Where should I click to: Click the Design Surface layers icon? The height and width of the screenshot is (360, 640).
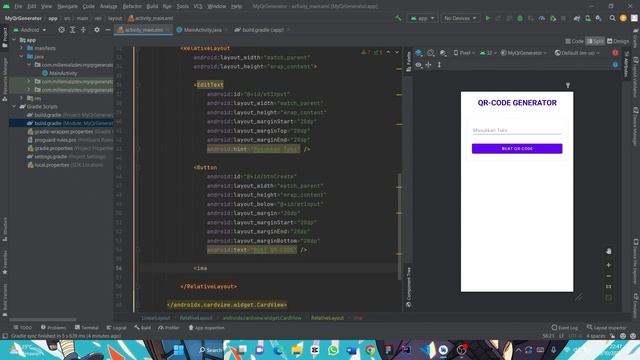419,53
